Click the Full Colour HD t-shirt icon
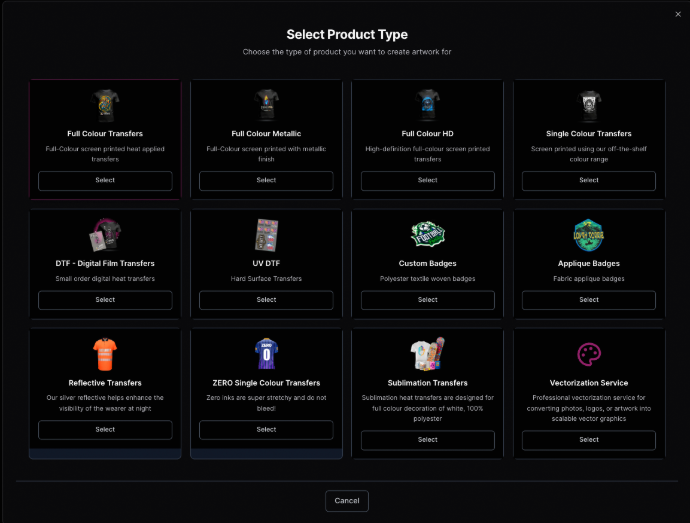 (428, 104)
